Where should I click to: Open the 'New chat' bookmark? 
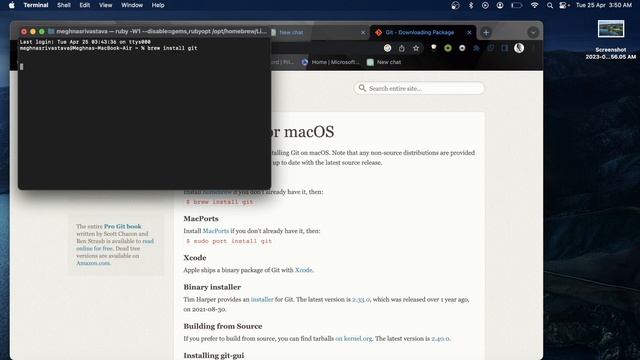click(x=384, y=62)
